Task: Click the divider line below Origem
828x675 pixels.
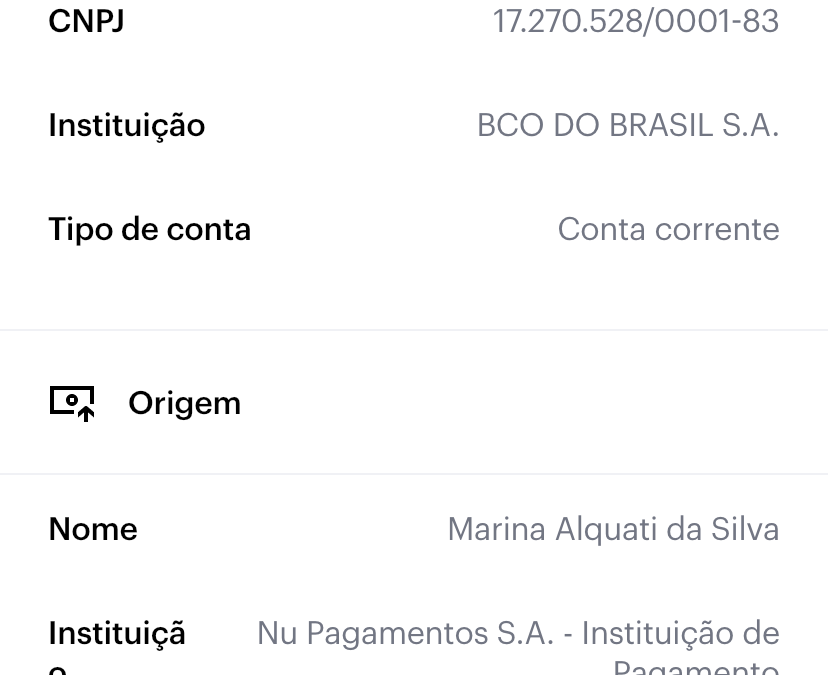Action: [414, 474]
